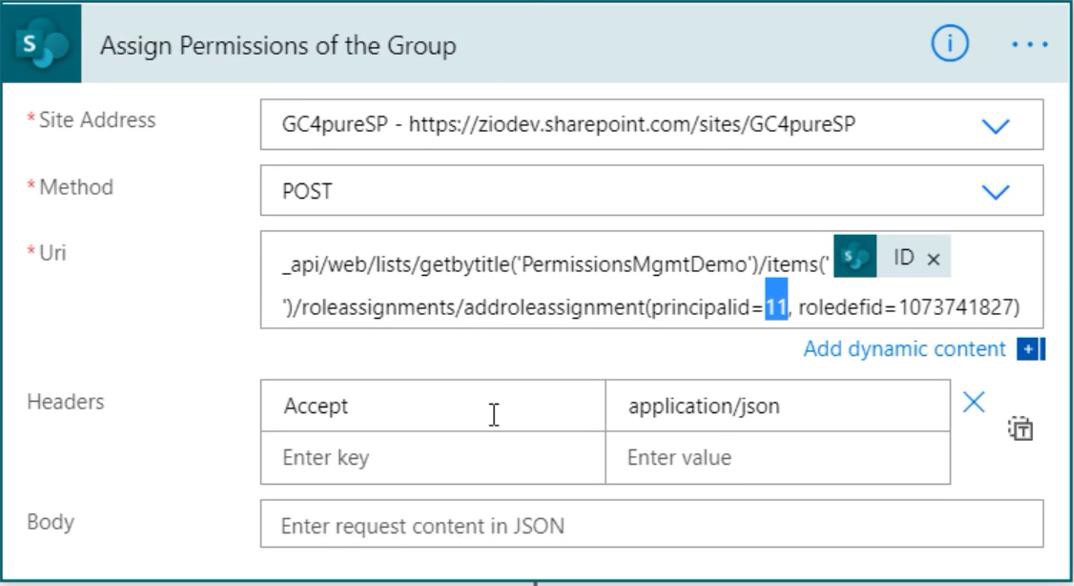Image resolution: width=1074 pixels, height=586 pixels.
Task: Remove the ID dynamic content token
Action: point(933,259)
